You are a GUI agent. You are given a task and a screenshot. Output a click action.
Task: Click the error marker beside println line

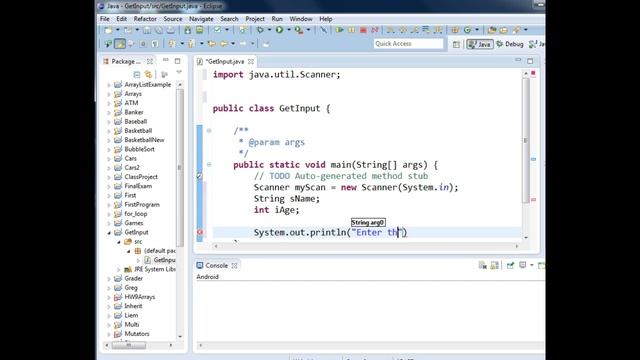[200, 232]
